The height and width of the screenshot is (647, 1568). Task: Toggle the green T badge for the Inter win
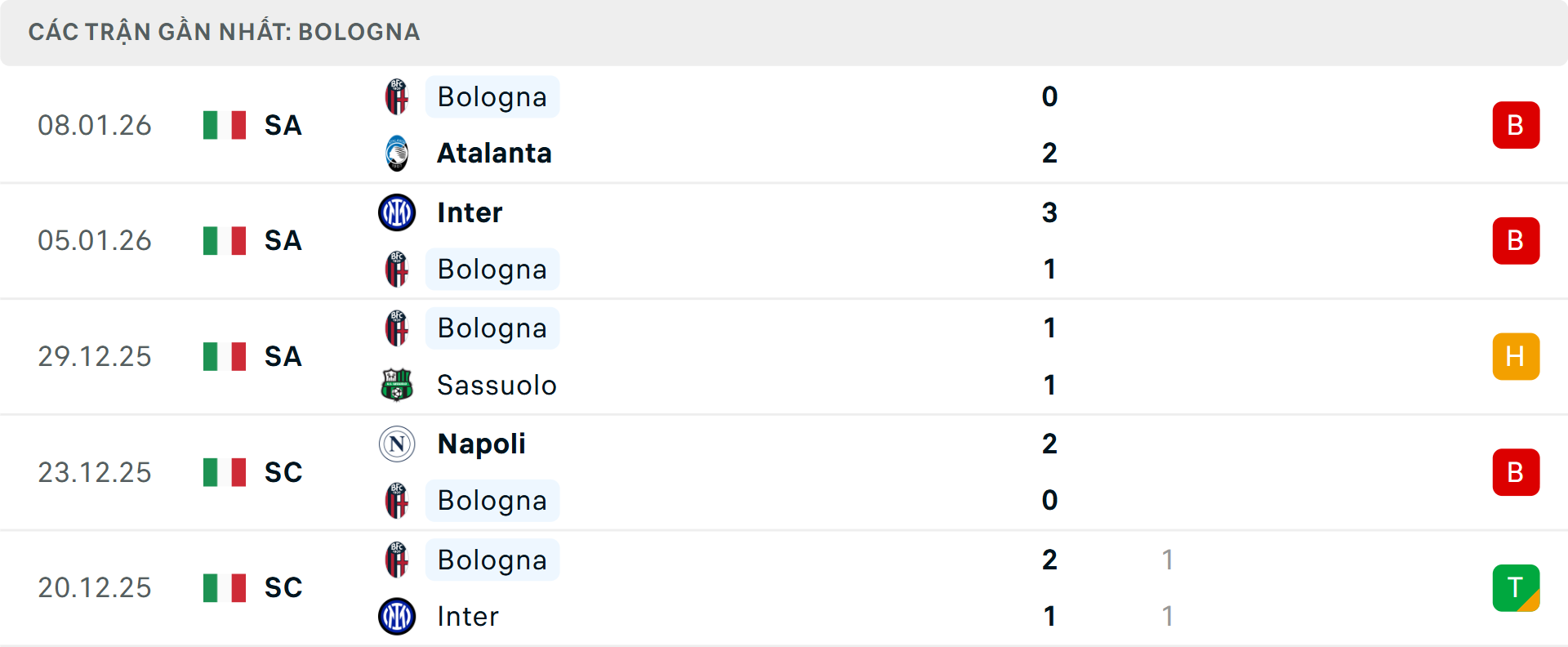tap(1516, 587)
